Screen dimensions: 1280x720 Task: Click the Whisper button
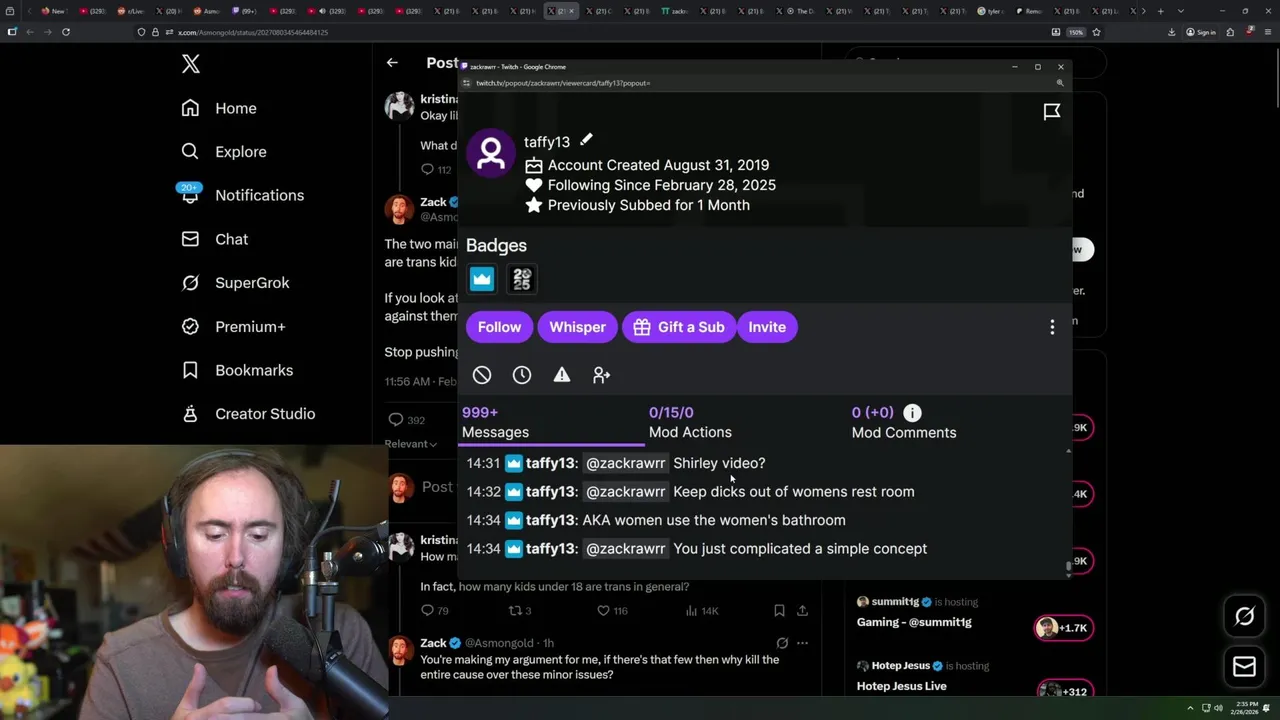point(577,327)
